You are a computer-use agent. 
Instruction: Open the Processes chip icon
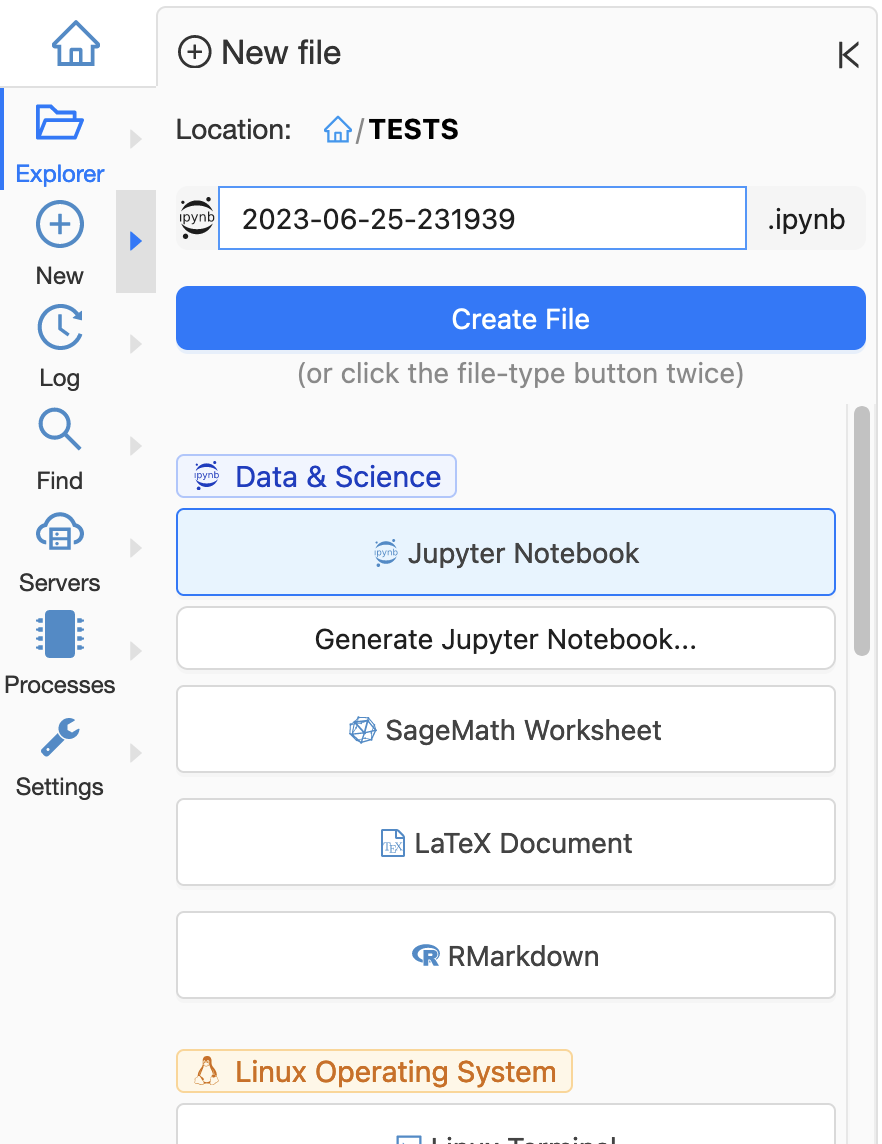(x=59, y=636)
